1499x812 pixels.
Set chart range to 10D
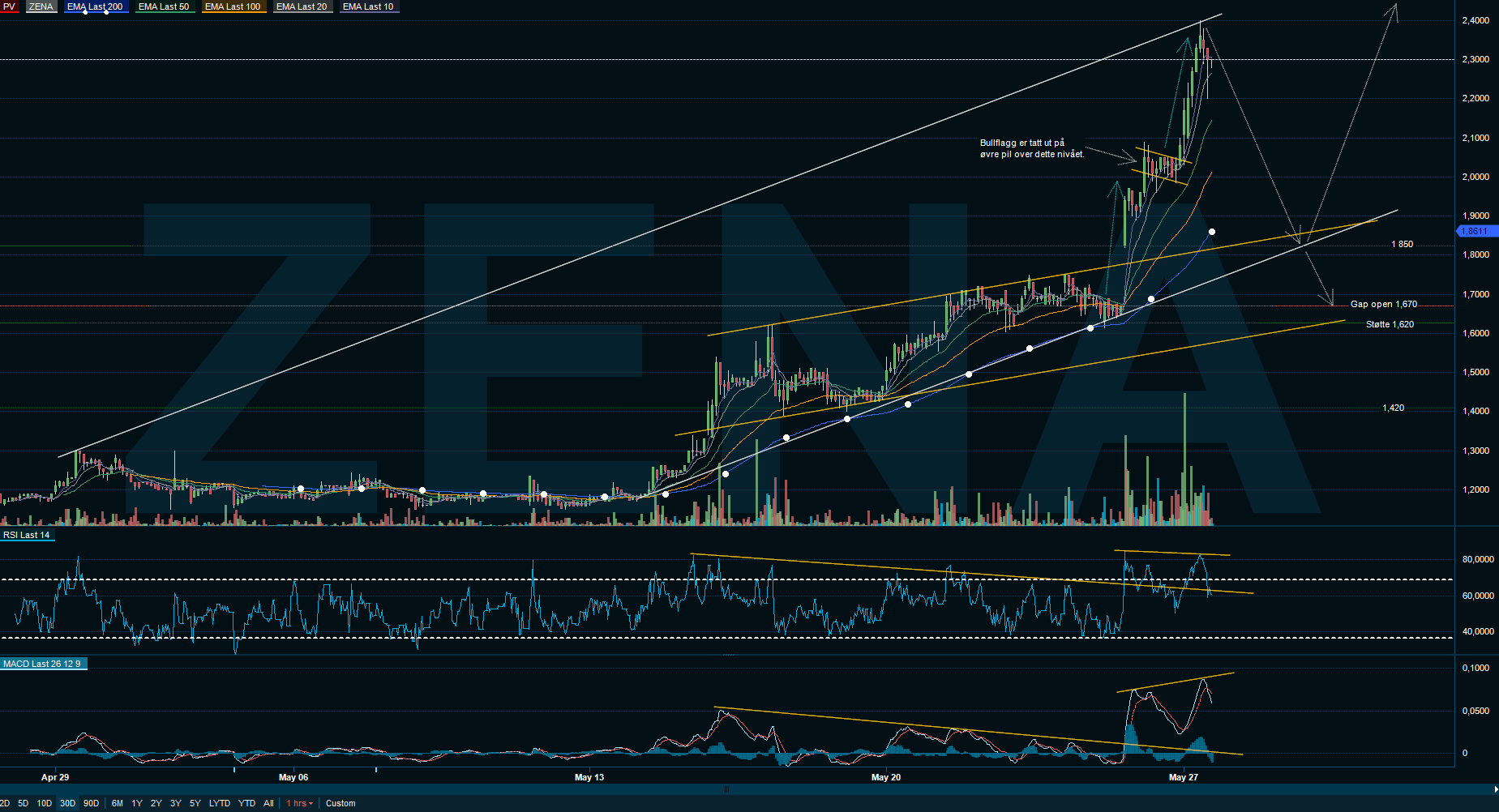[x=44, y=803]
